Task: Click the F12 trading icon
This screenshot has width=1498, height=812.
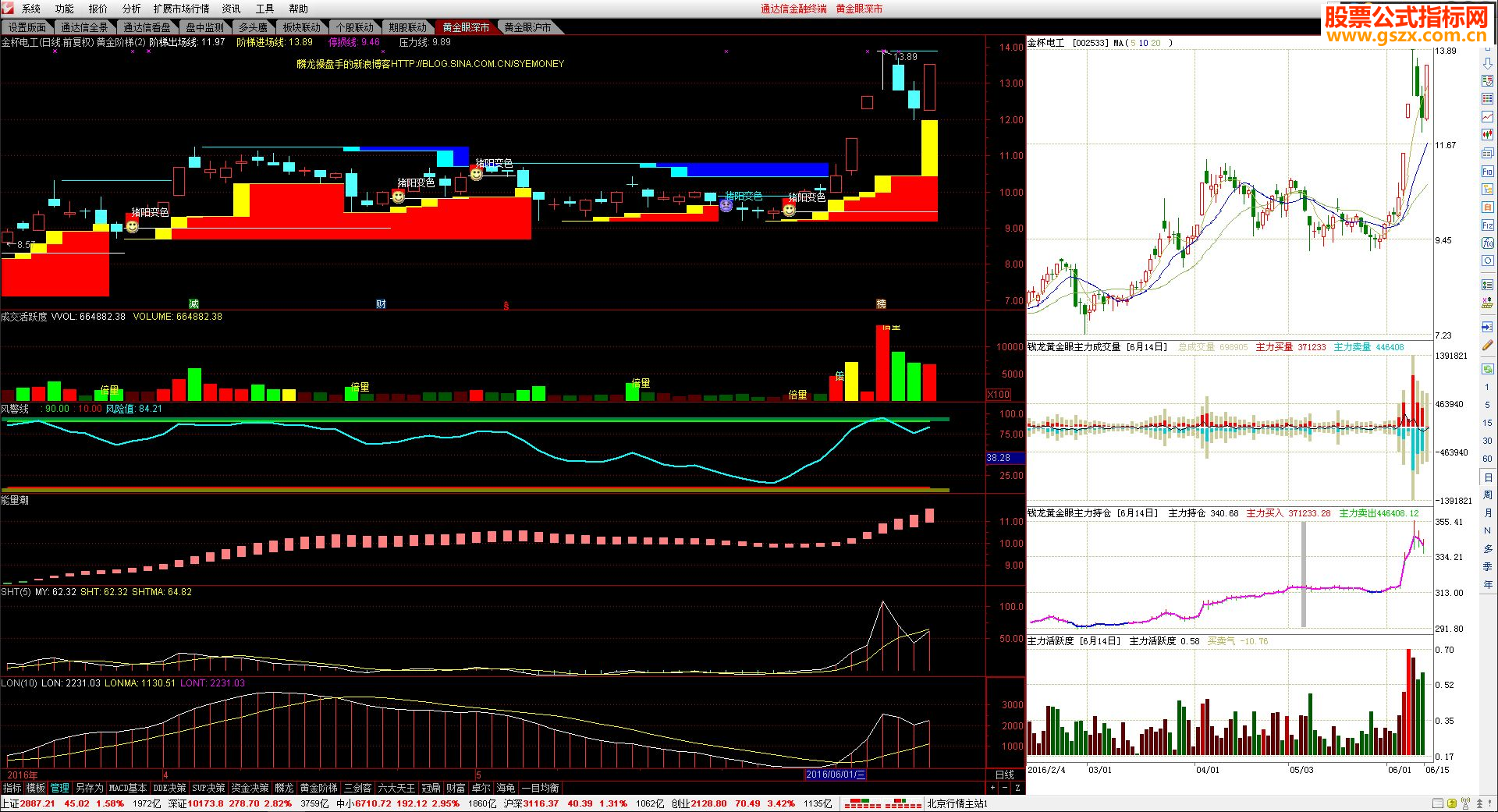Action: (1487, 225)
